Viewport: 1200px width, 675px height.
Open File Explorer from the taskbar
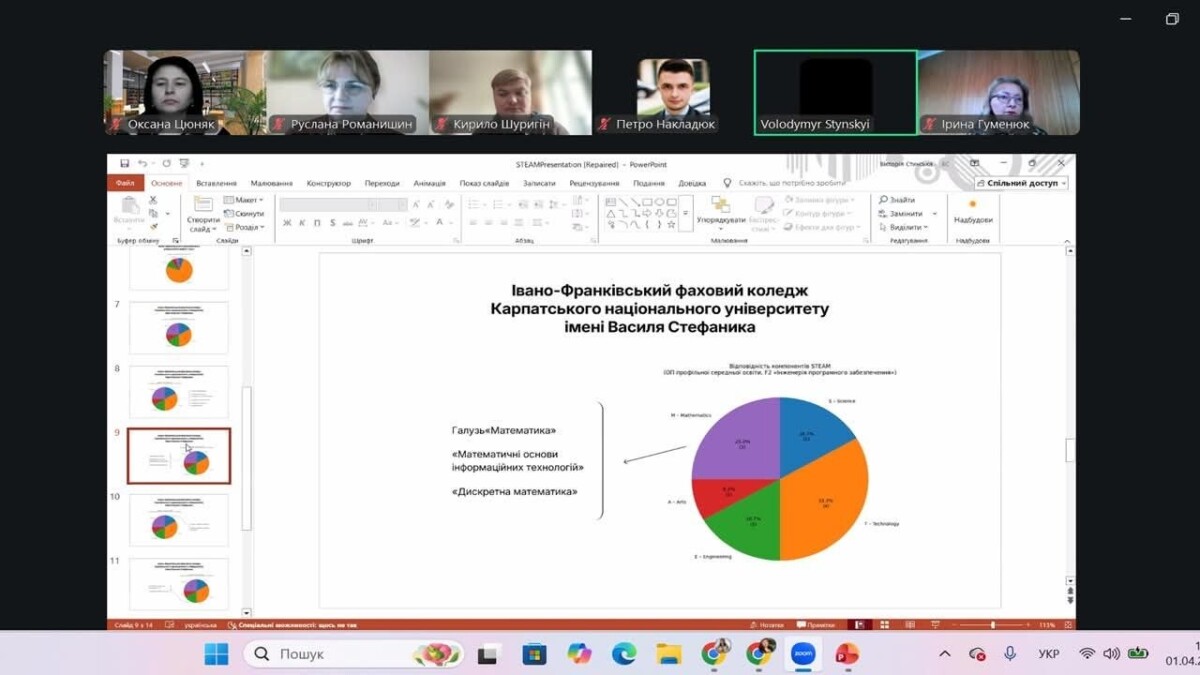668,654
